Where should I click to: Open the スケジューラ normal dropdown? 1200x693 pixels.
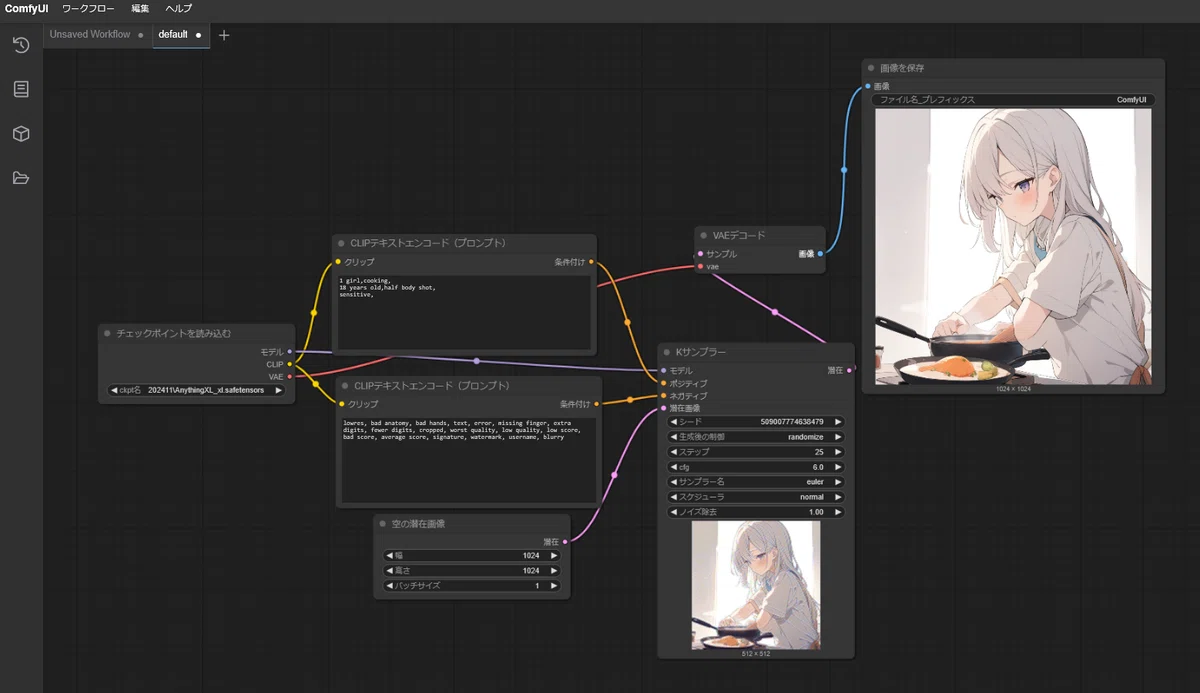[x=756, y=497]
